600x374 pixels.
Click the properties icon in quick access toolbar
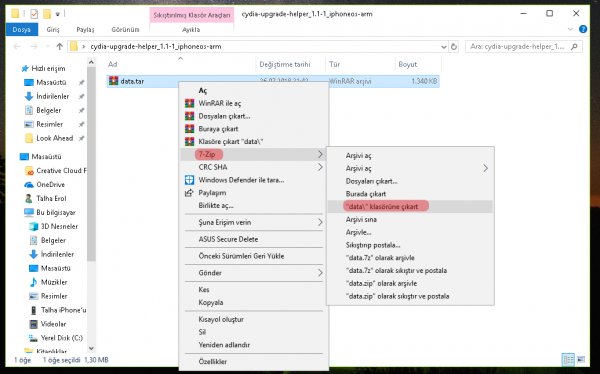[34, 14]
